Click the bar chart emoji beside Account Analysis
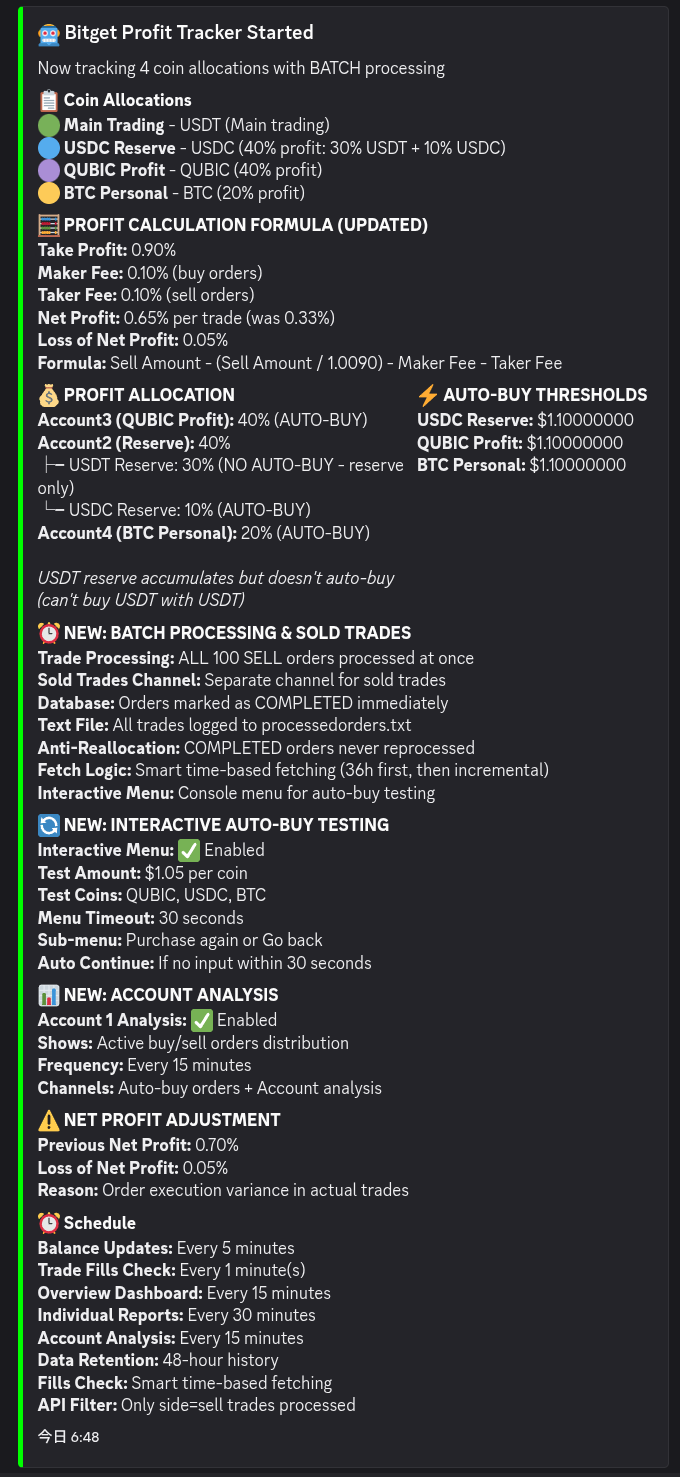This screenshot has width=680, height=1477. [x=49, y=995]
